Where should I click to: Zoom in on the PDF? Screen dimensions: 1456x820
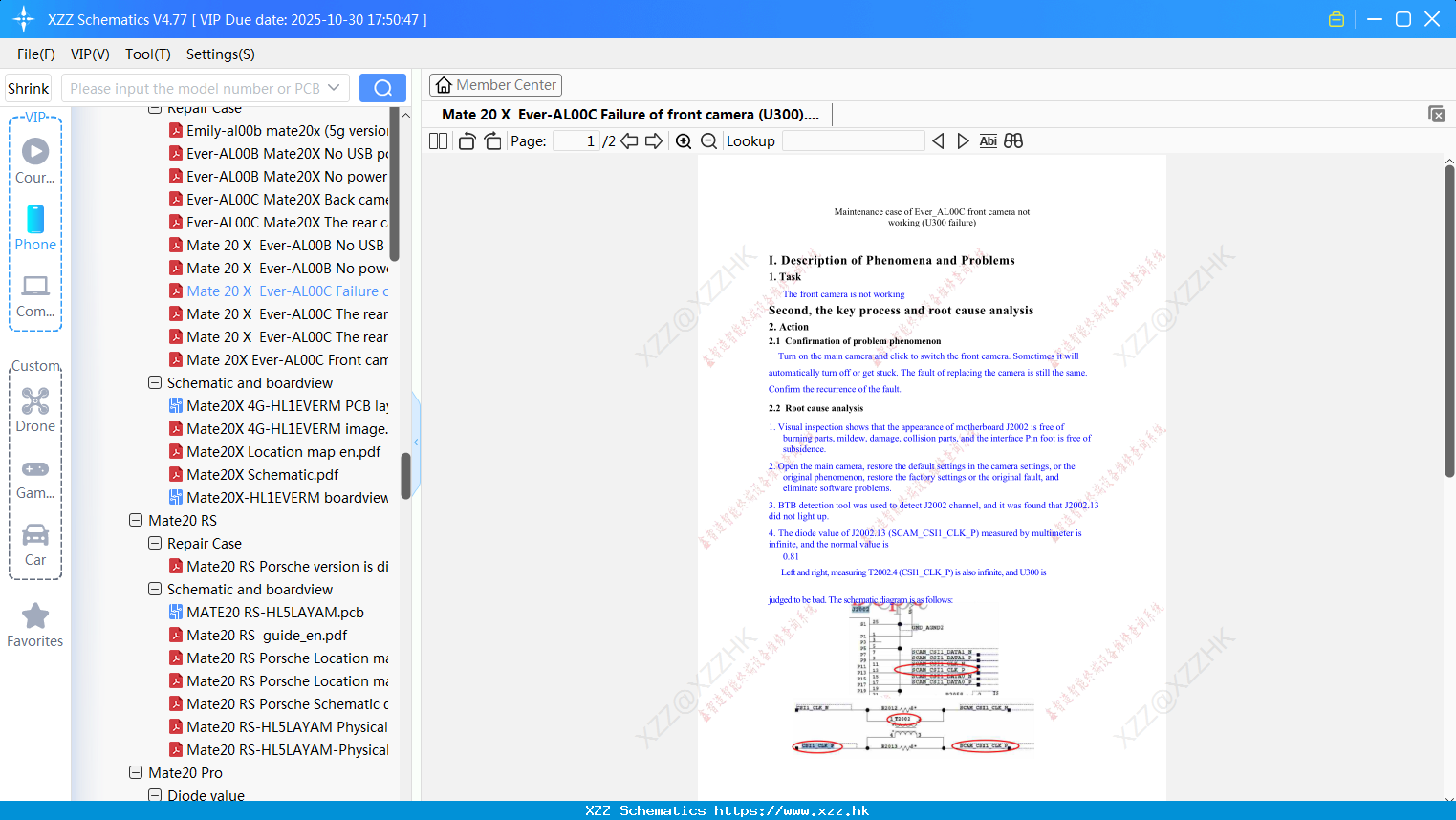[x=684, y=141]
